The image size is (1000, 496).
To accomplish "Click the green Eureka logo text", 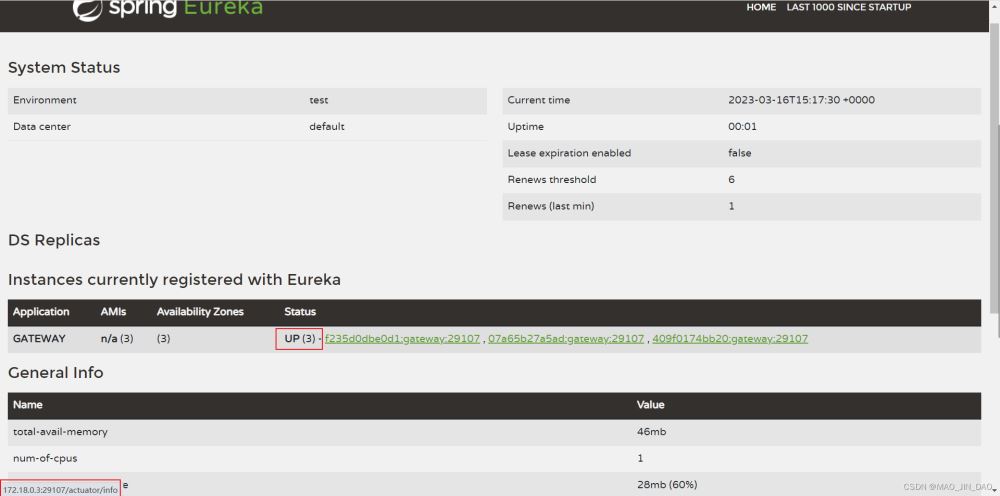I will pyautogui.click(x=214, y=8).
